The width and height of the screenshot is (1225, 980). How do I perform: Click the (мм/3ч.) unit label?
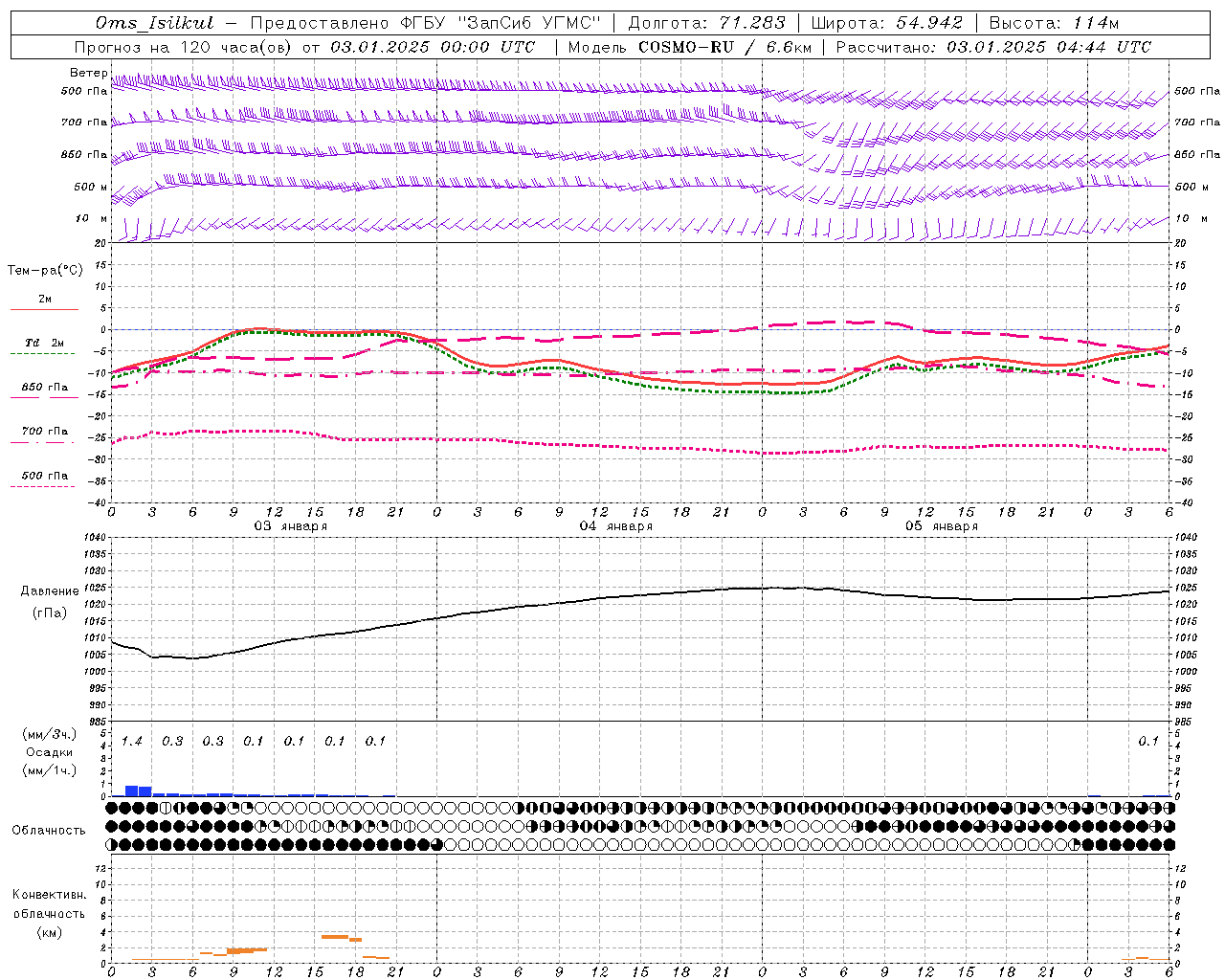pyautogui.click(x=50, y=734)
